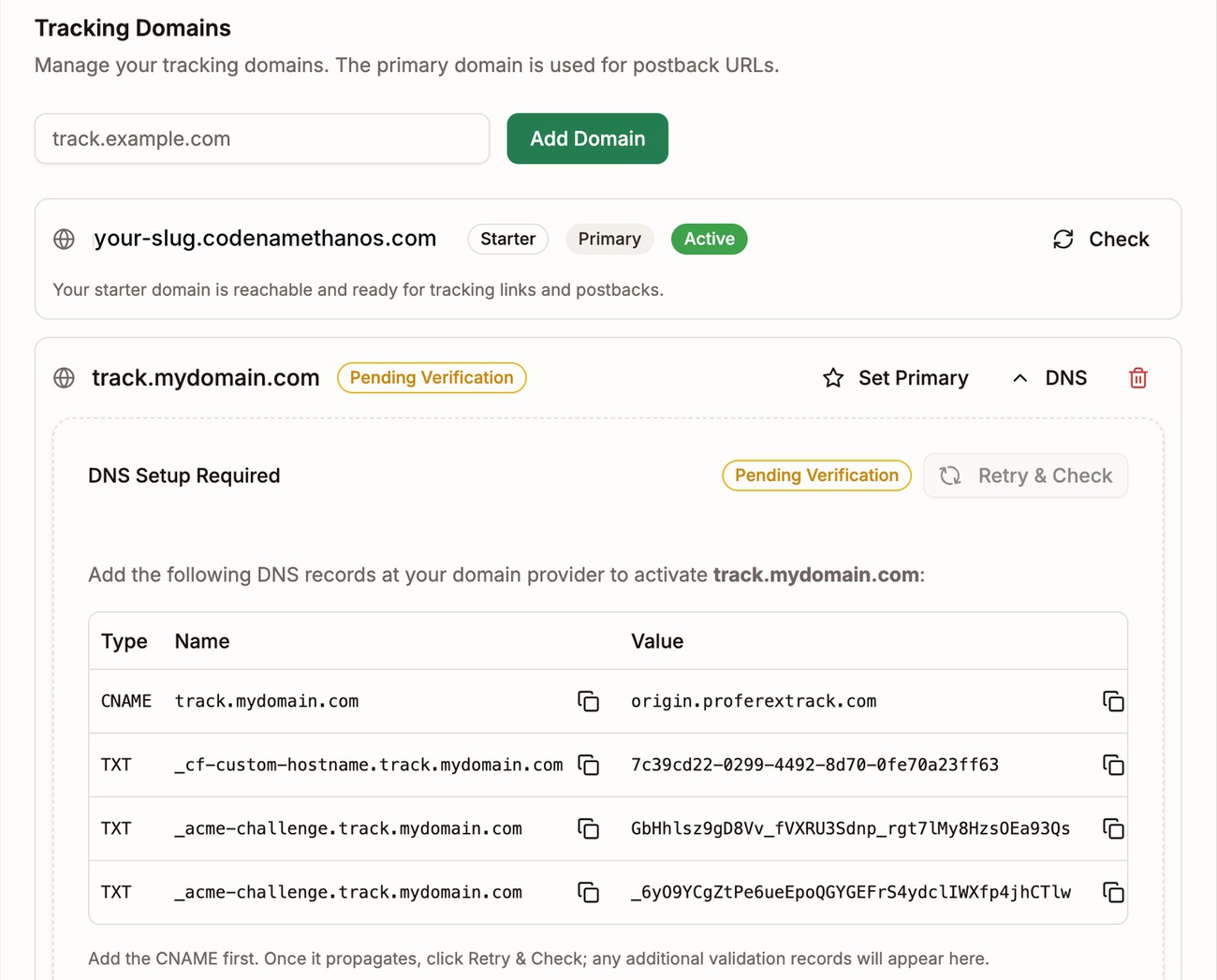Click the Name column header

202,641
